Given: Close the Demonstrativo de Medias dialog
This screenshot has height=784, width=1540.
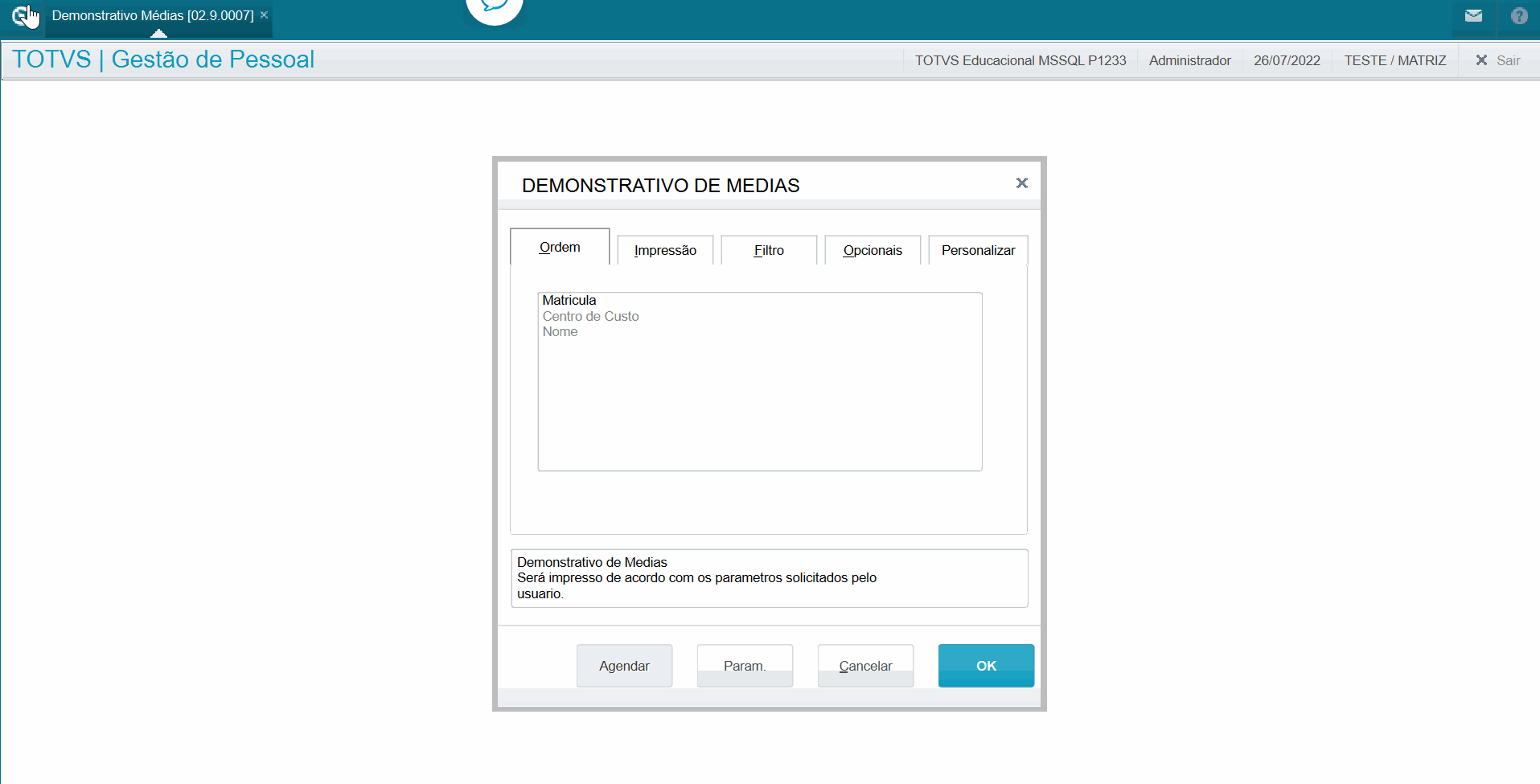Looking at the screenshot, I should pos(1022,183).
